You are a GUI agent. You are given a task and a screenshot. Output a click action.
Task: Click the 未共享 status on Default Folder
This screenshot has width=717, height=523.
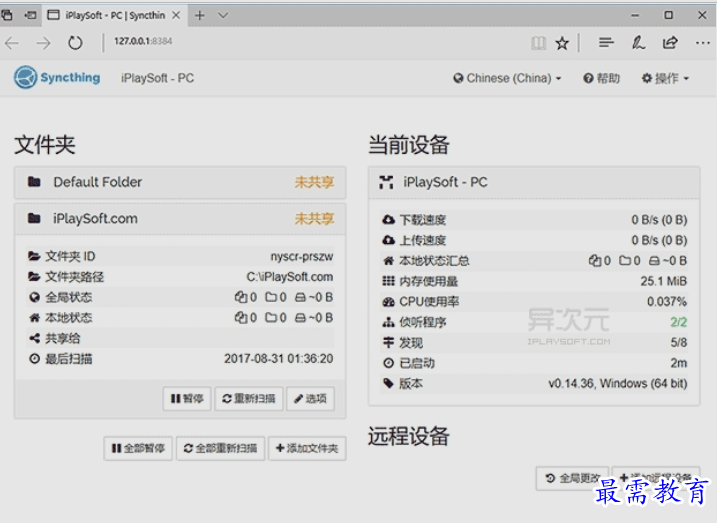coord(315,182)
